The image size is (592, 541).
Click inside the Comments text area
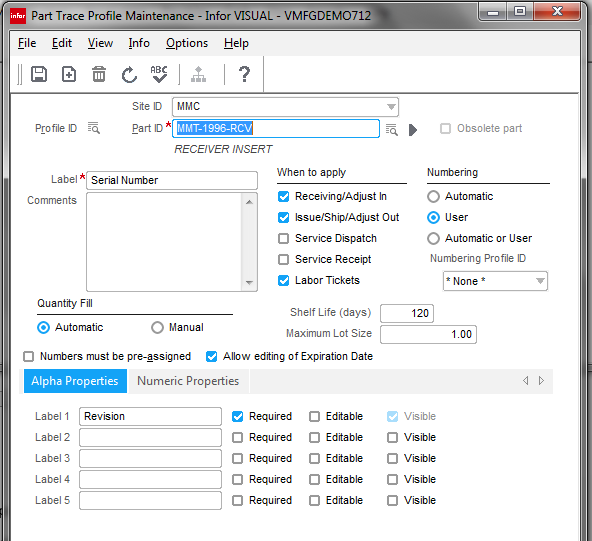[x=164, y=242]
